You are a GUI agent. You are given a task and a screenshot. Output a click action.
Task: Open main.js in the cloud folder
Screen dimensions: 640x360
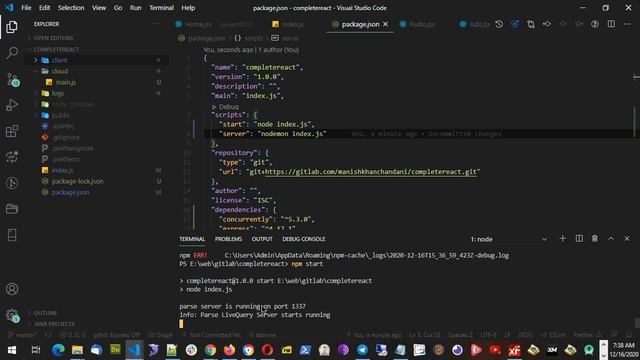66,82
